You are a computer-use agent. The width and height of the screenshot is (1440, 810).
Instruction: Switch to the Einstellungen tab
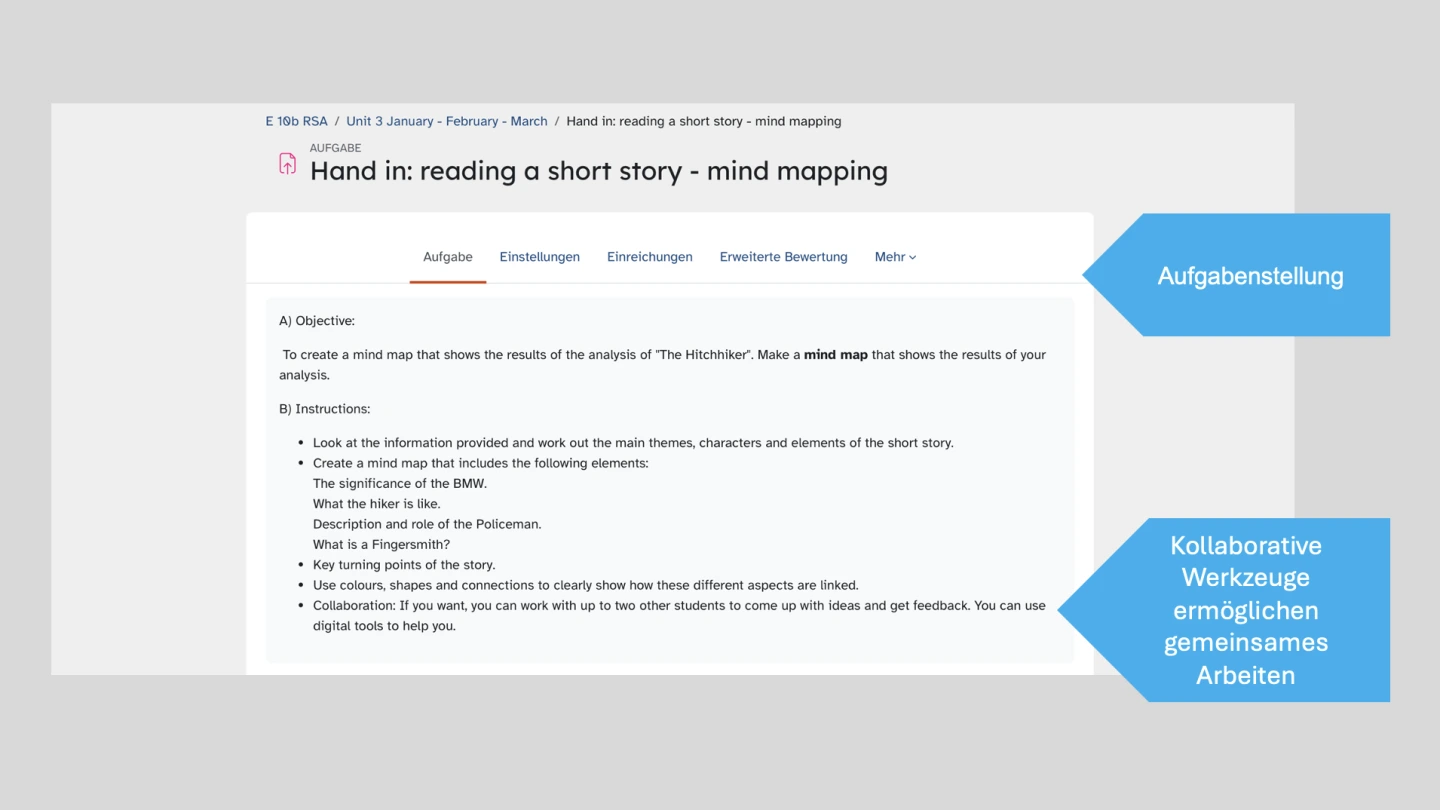[539, 257]
